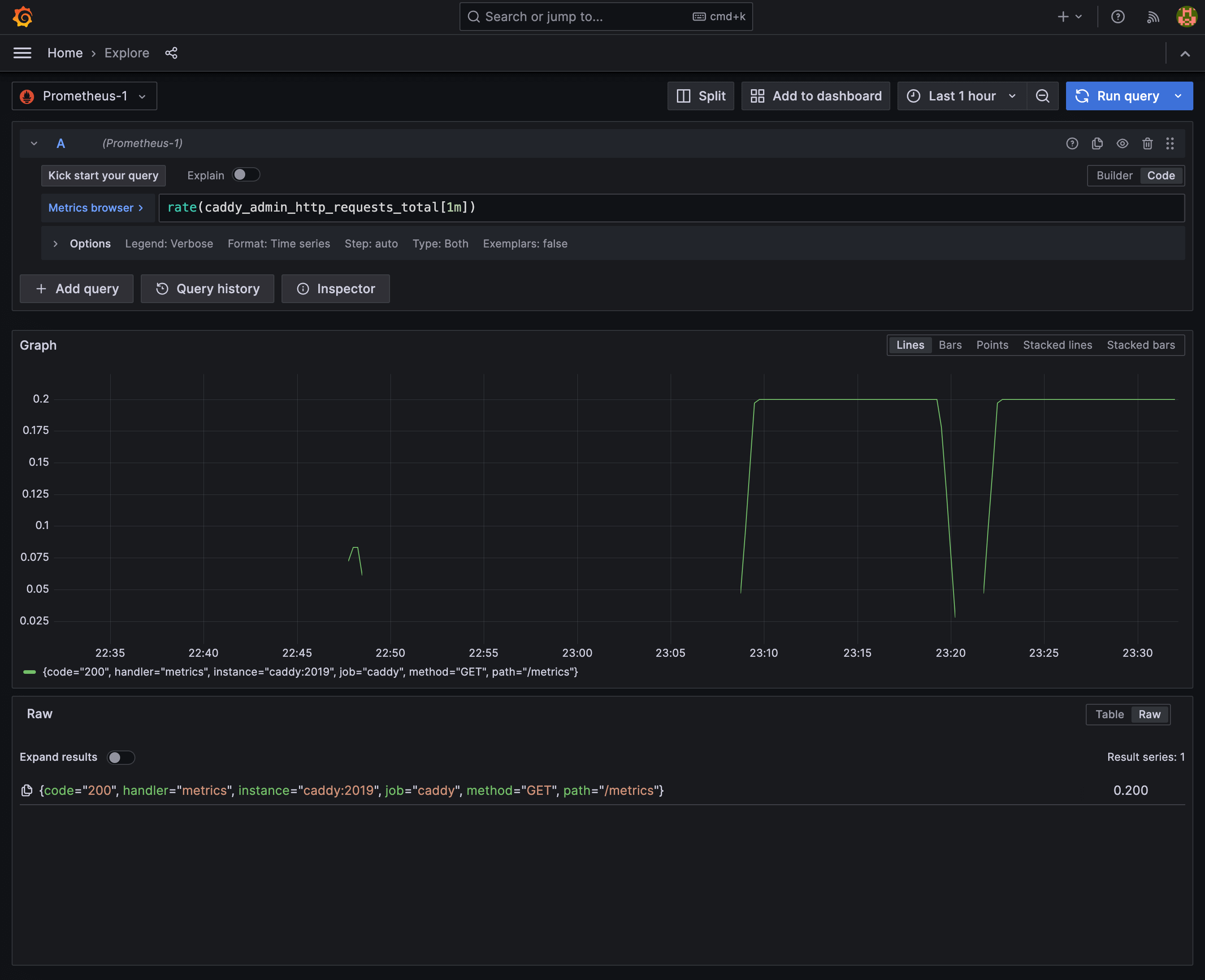
Task: Add the query to a dashboard
Action: (x=815, y=96)
